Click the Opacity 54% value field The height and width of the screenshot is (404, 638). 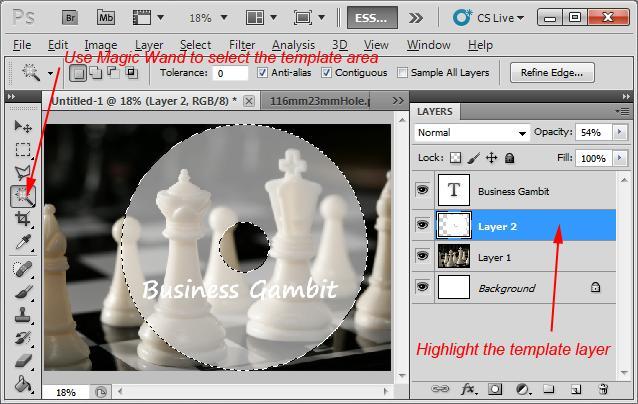pyautogui.click(x=594, y=132)
